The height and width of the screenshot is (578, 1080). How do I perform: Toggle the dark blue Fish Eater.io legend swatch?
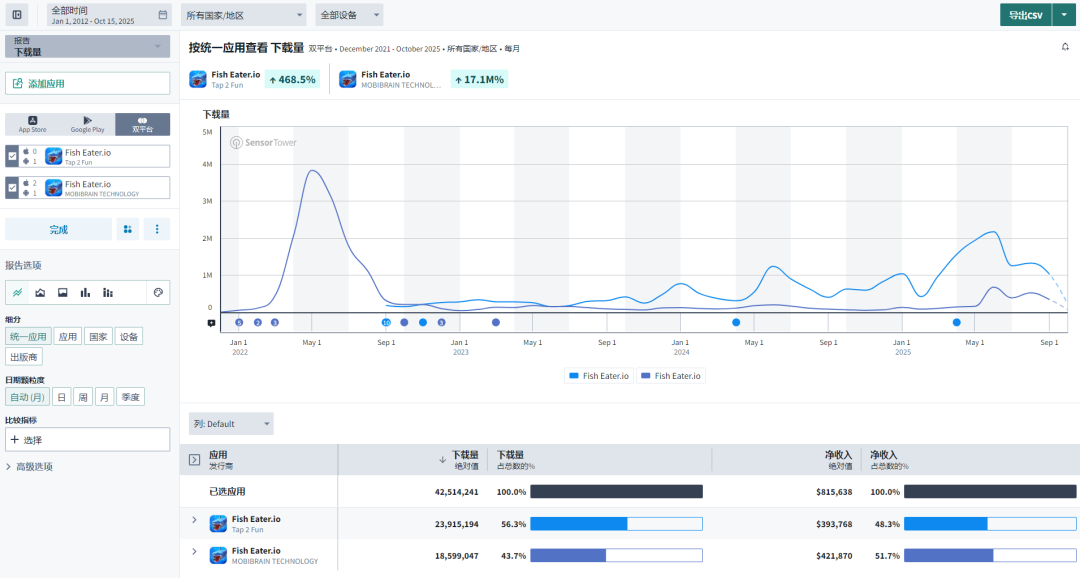[645, 376]
